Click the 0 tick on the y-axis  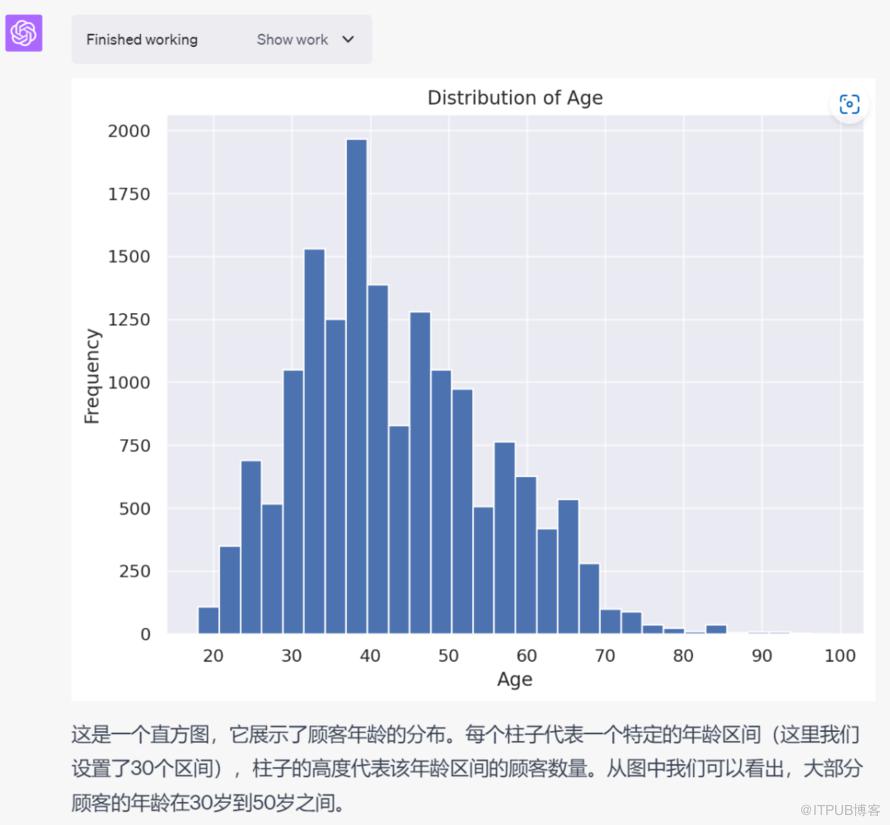pyautogui.click(x=145, y=634)
